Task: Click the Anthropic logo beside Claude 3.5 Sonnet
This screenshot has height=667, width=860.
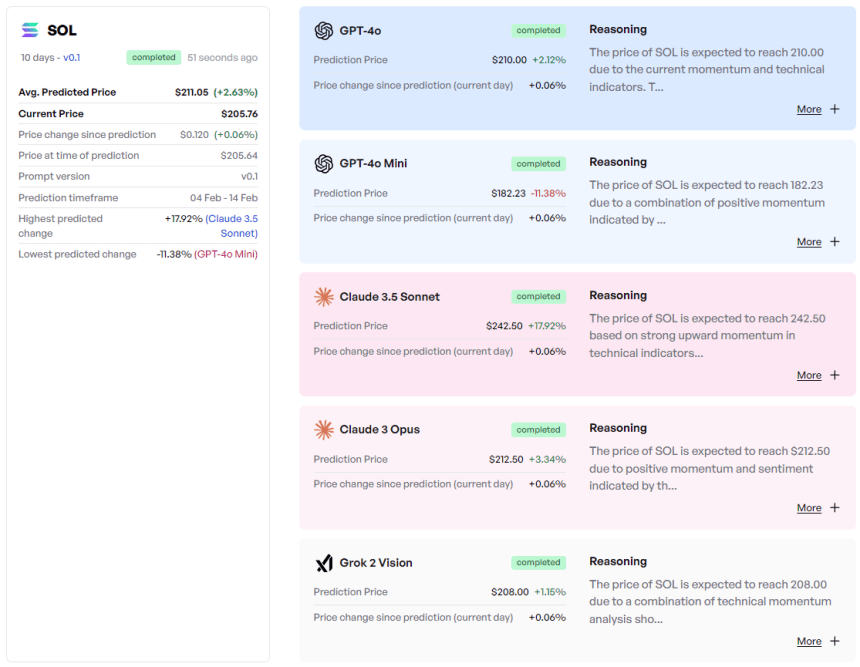Action: (x=323, y=297)
